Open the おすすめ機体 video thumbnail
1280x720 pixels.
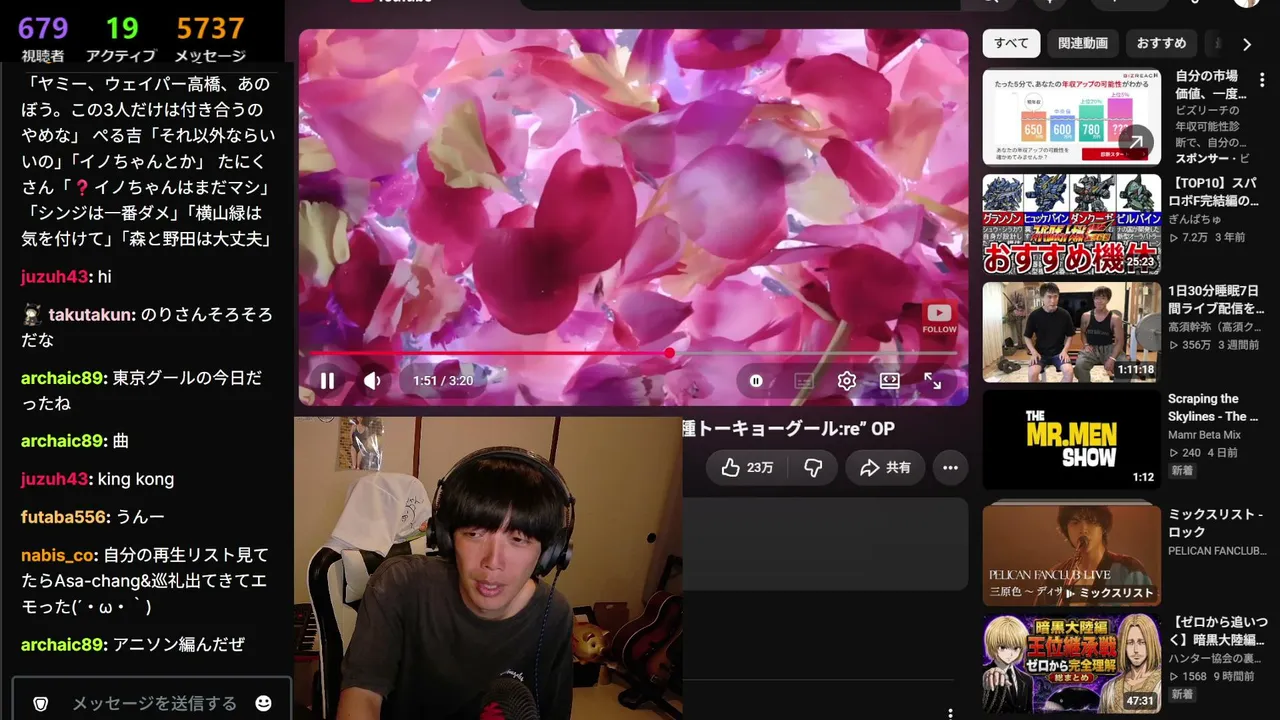click(1071, 224)
